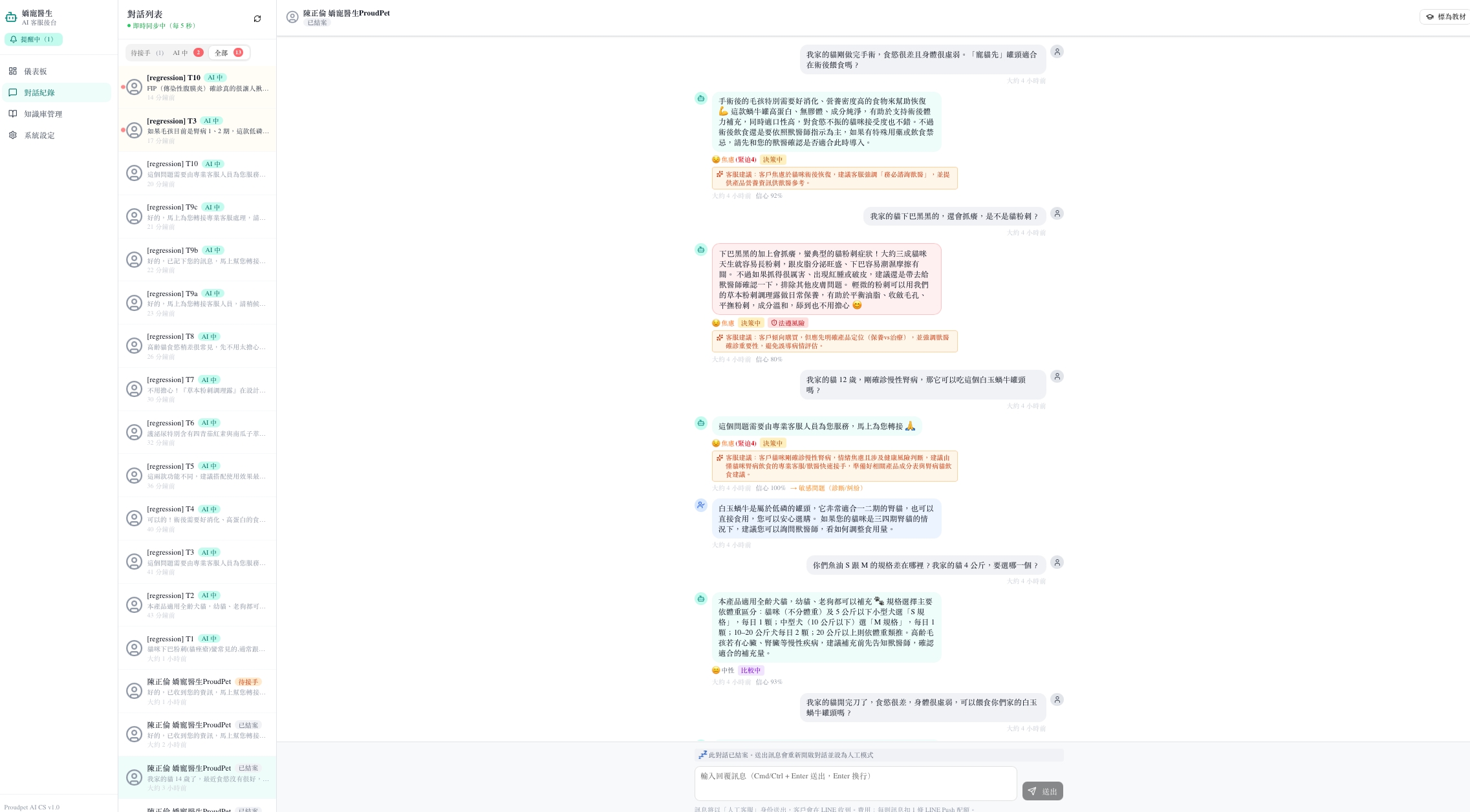Viewport: 1470px width, 812px height.
Task: Click the 標為教材 button
Action: [1446, 17]
